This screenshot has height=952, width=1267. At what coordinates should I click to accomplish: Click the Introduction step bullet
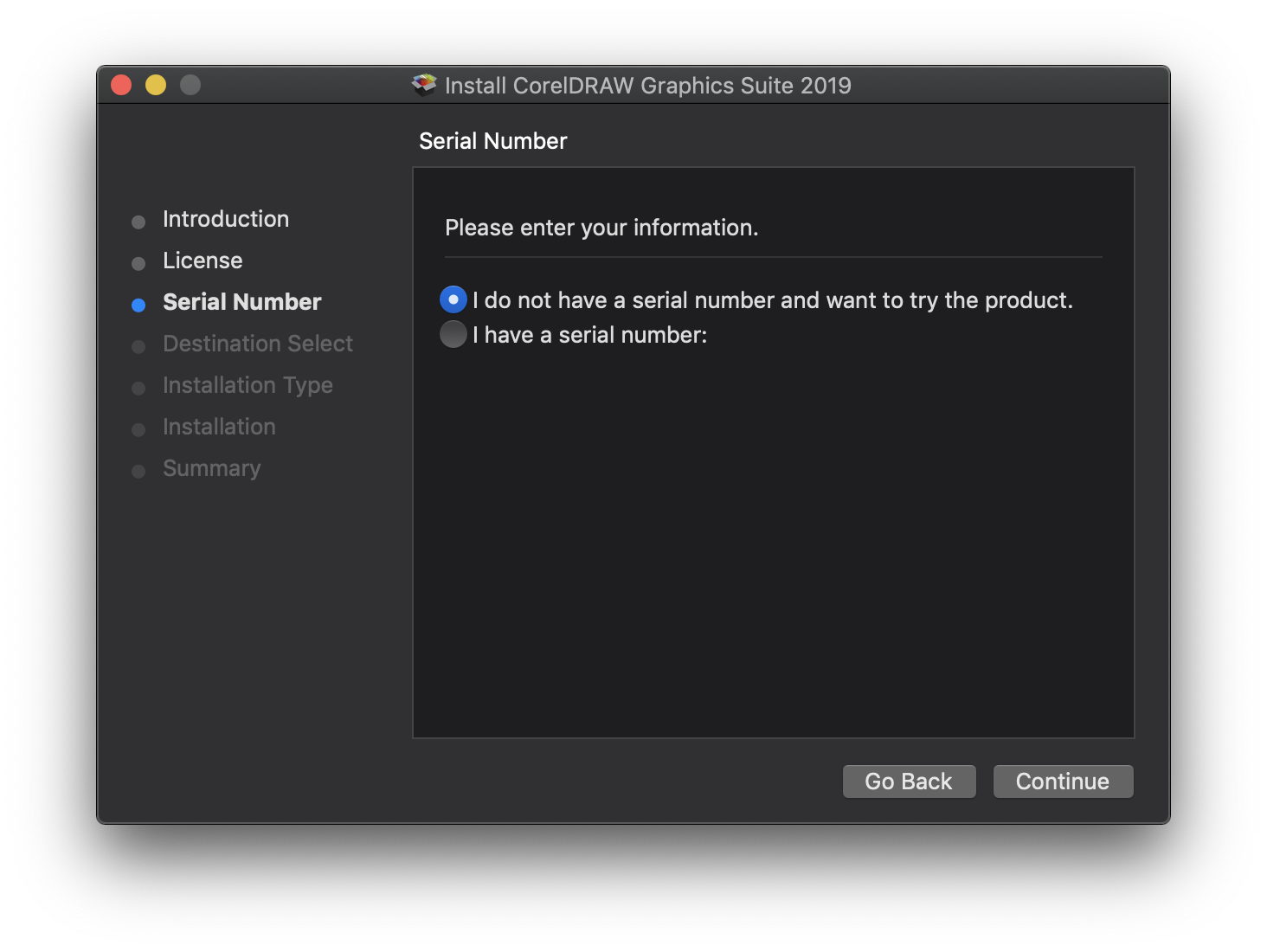point(138,222)
